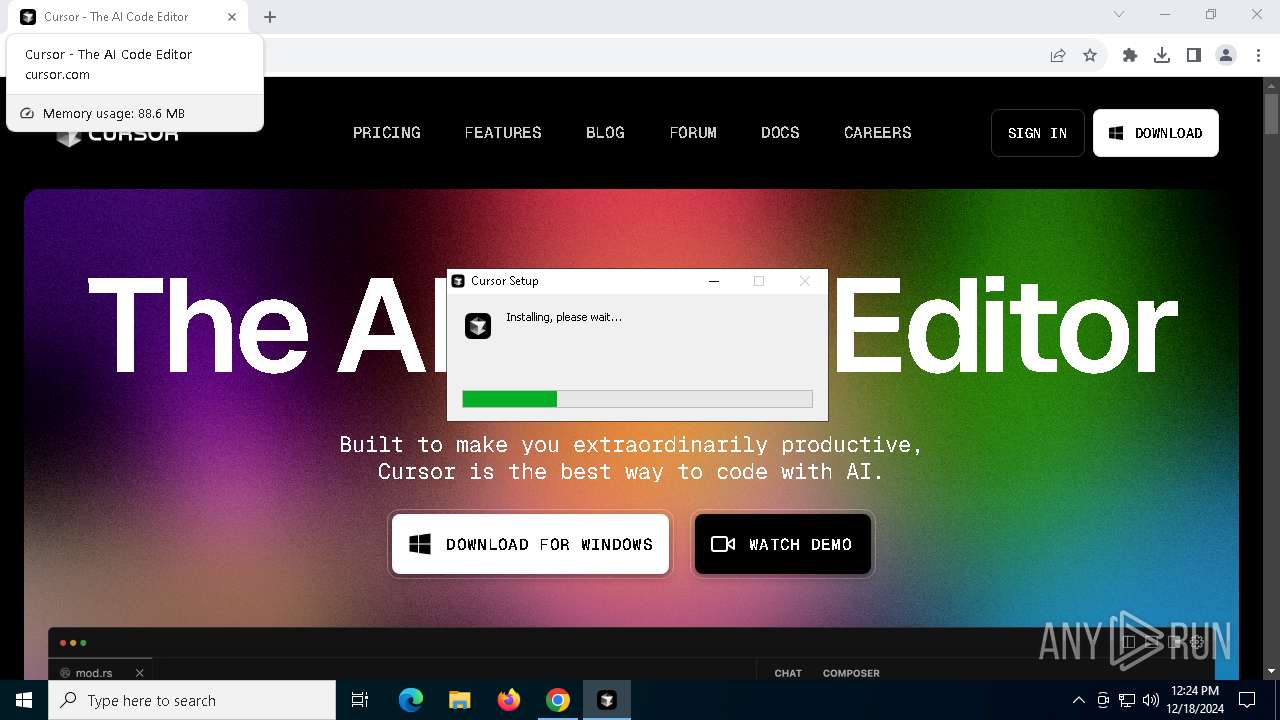Image resolution: width=1280 pixels, height=720 pixels.
Task: Switch to Cursor Setup taskbar icon
Action: (x=606, y=700)
